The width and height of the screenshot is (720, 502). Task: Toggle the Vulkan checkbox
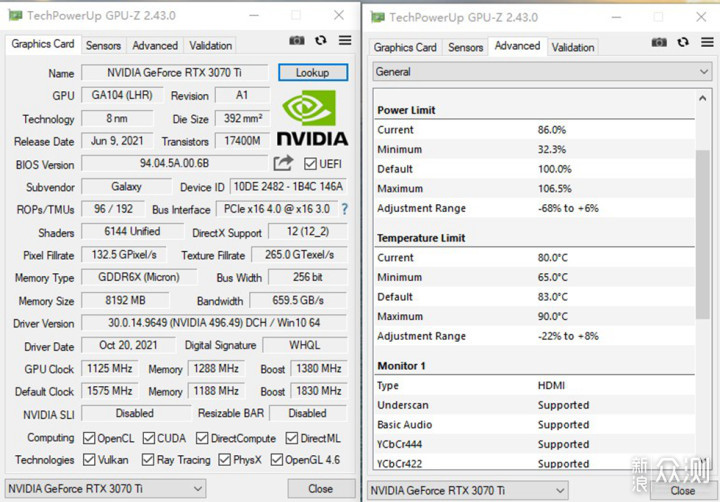[x=89, y=459]
